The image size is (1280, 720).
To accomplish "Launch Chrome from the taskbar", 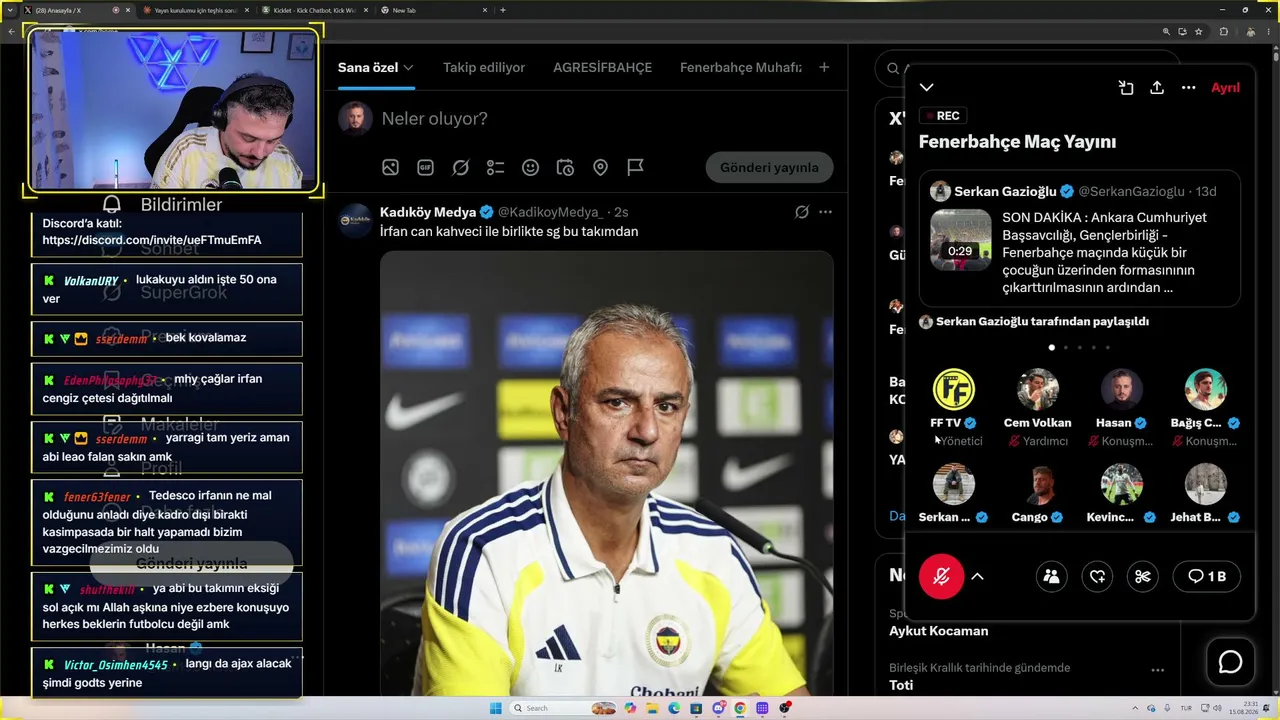I will 740,708.
